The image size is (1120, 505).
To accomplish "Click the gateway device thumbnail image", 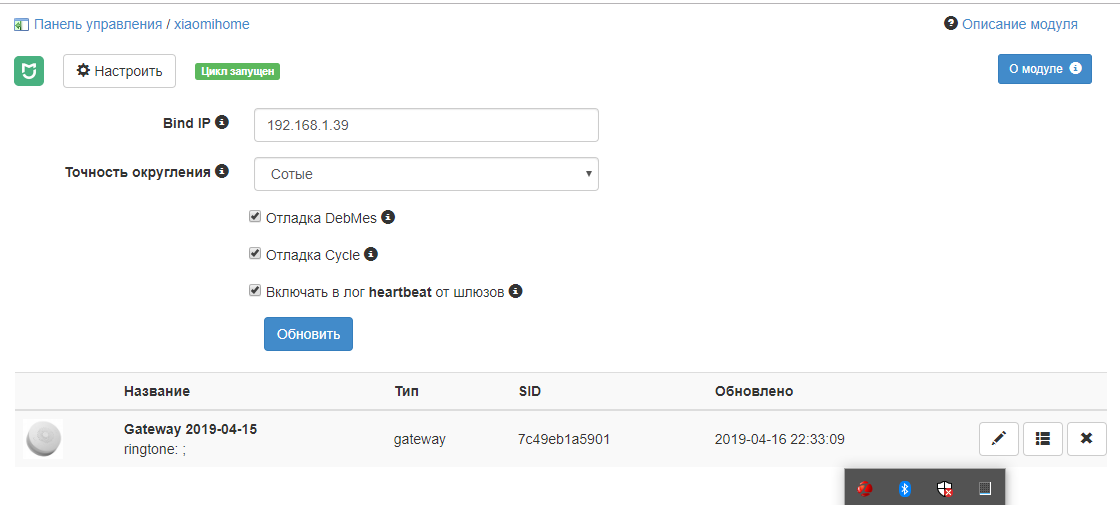I will coord(43,438).
